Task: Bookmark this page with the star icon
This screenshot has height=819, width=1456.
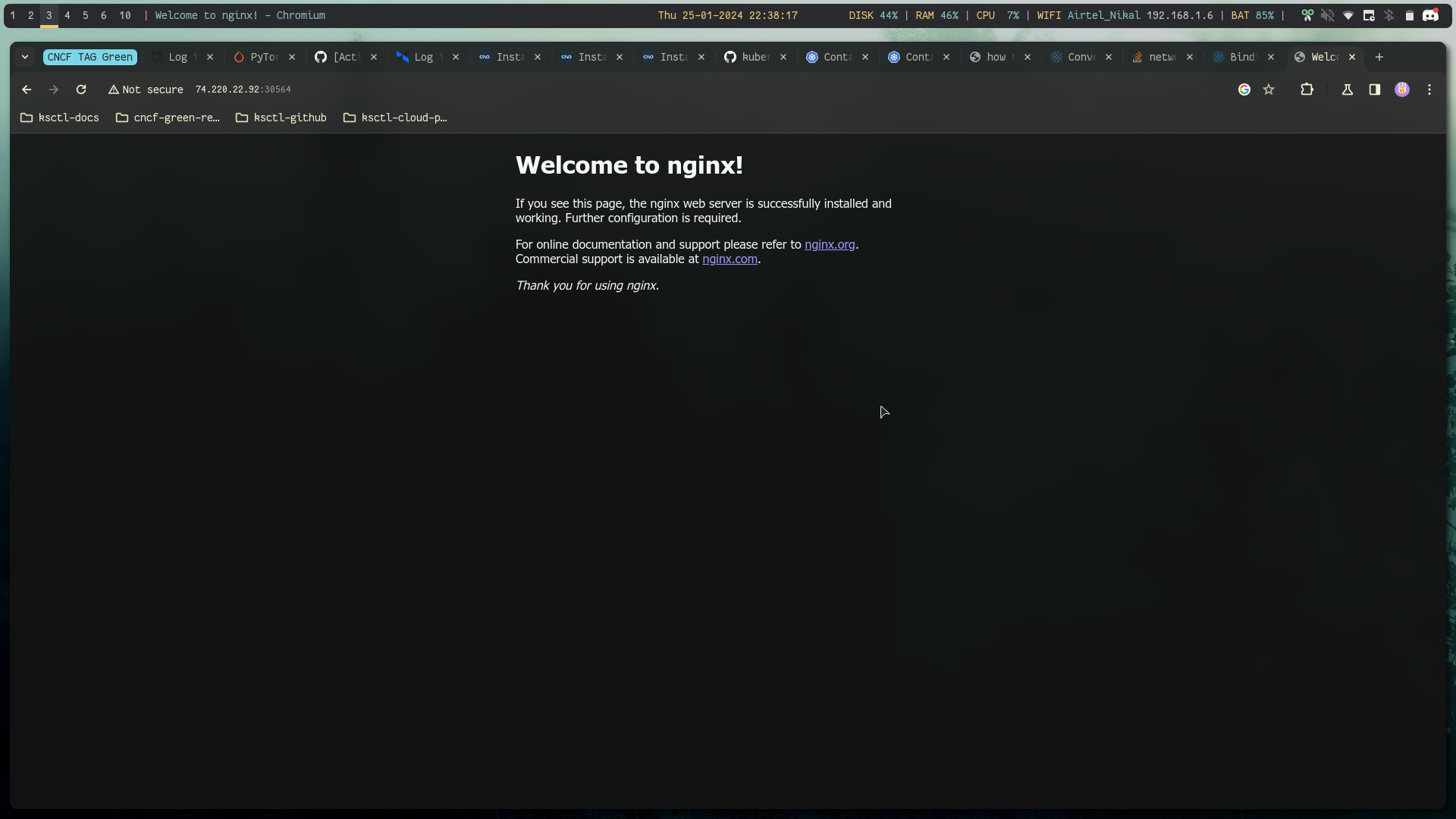Action: tap(1269, 89)
